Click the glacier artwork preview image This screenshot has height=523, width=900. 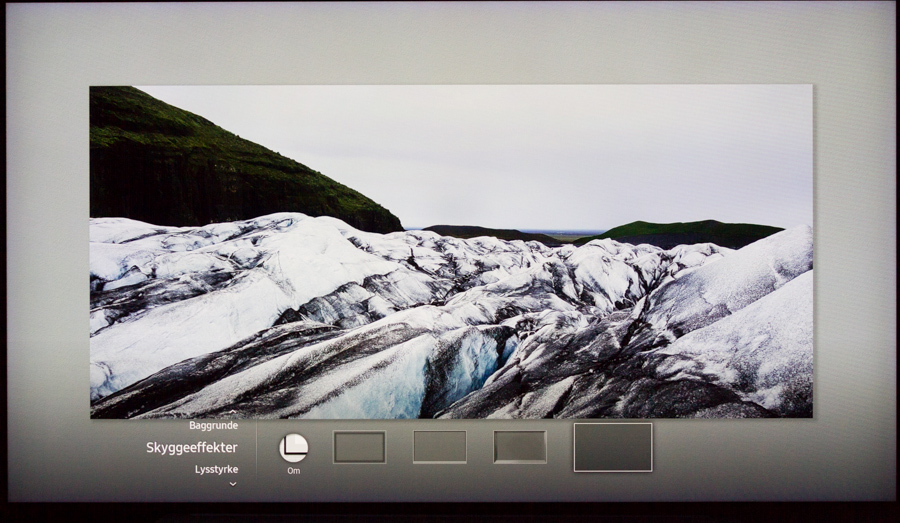[x=451, y=251]
